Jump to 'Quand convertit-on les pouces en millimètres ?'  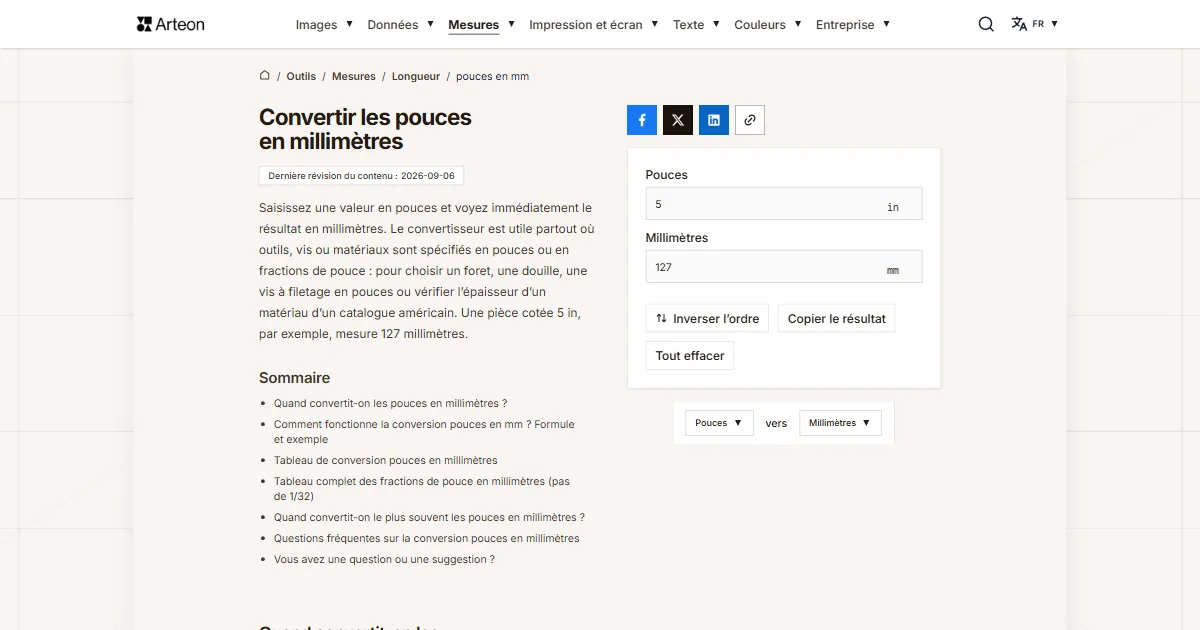point(391,403)
